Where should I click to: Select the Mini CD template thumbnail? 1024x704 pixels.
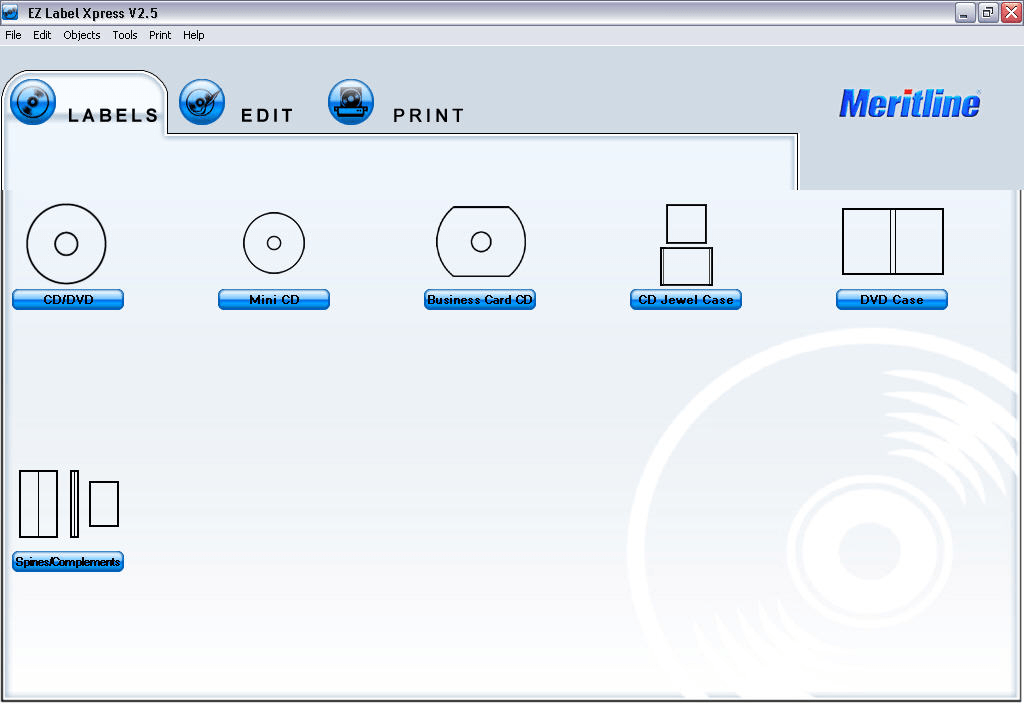[x=273, y=243]
